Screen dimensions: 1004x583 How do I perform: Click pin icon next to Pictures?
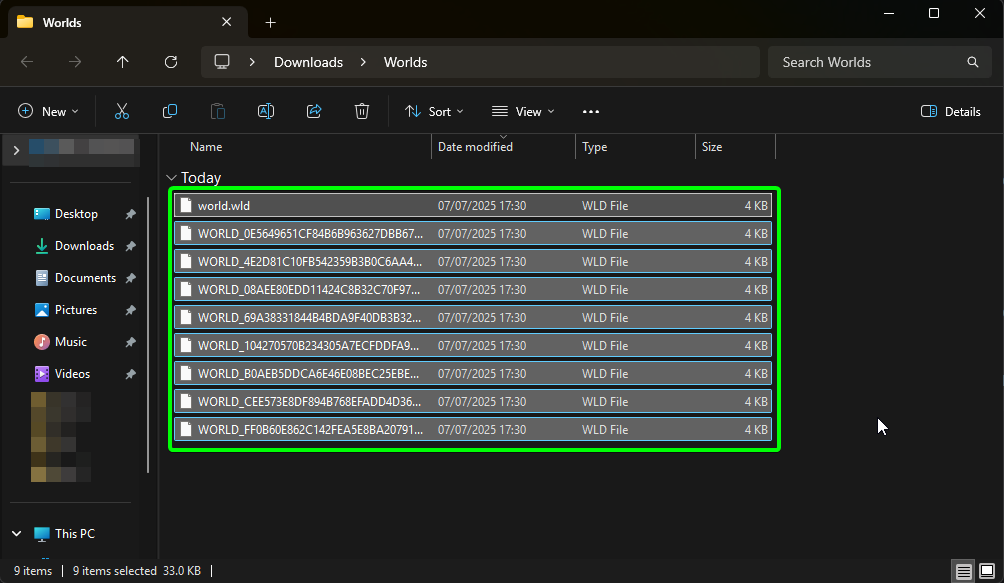(x=131, y=310)
